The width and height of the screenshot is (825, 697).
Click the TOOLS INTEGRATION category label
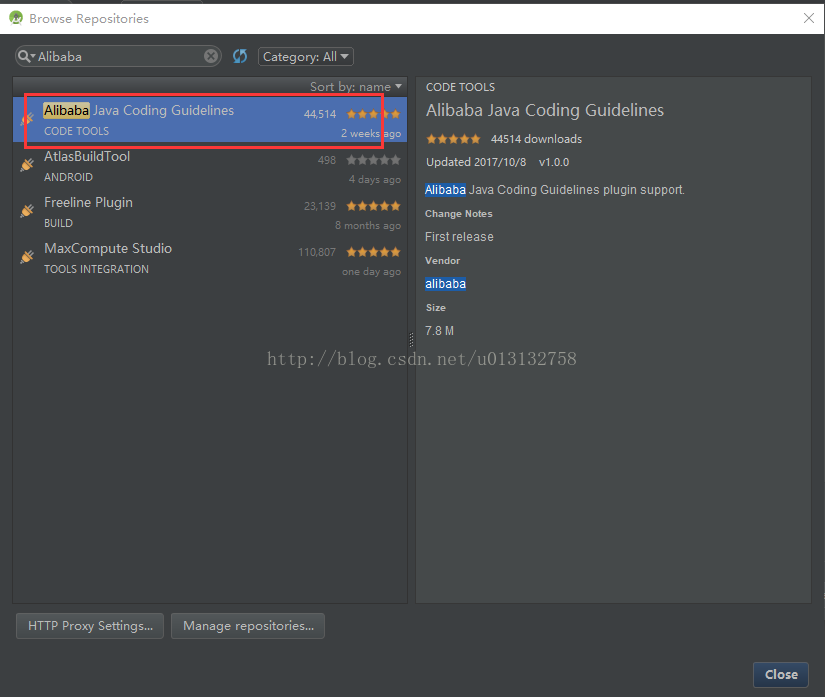click(96, 269)
